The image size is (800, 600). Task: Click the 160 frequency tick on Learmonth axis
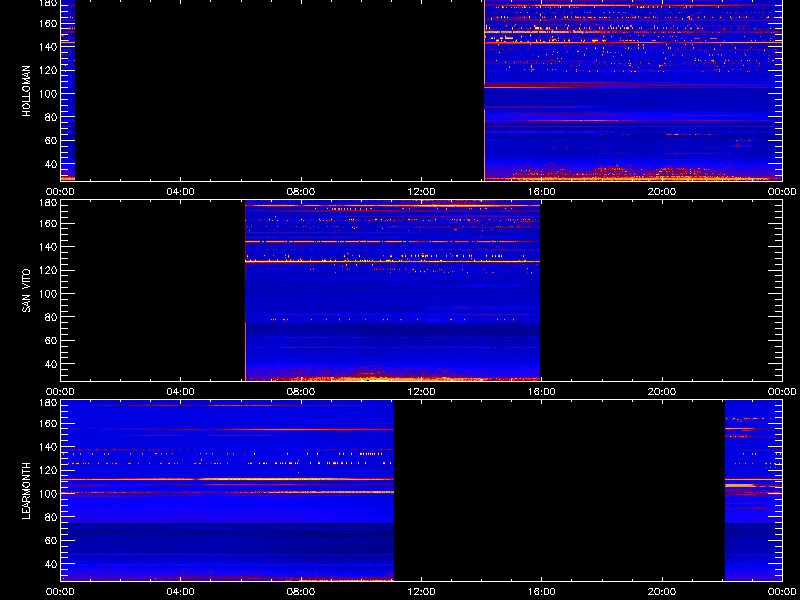pyautogui.click(x=49, y=423)
